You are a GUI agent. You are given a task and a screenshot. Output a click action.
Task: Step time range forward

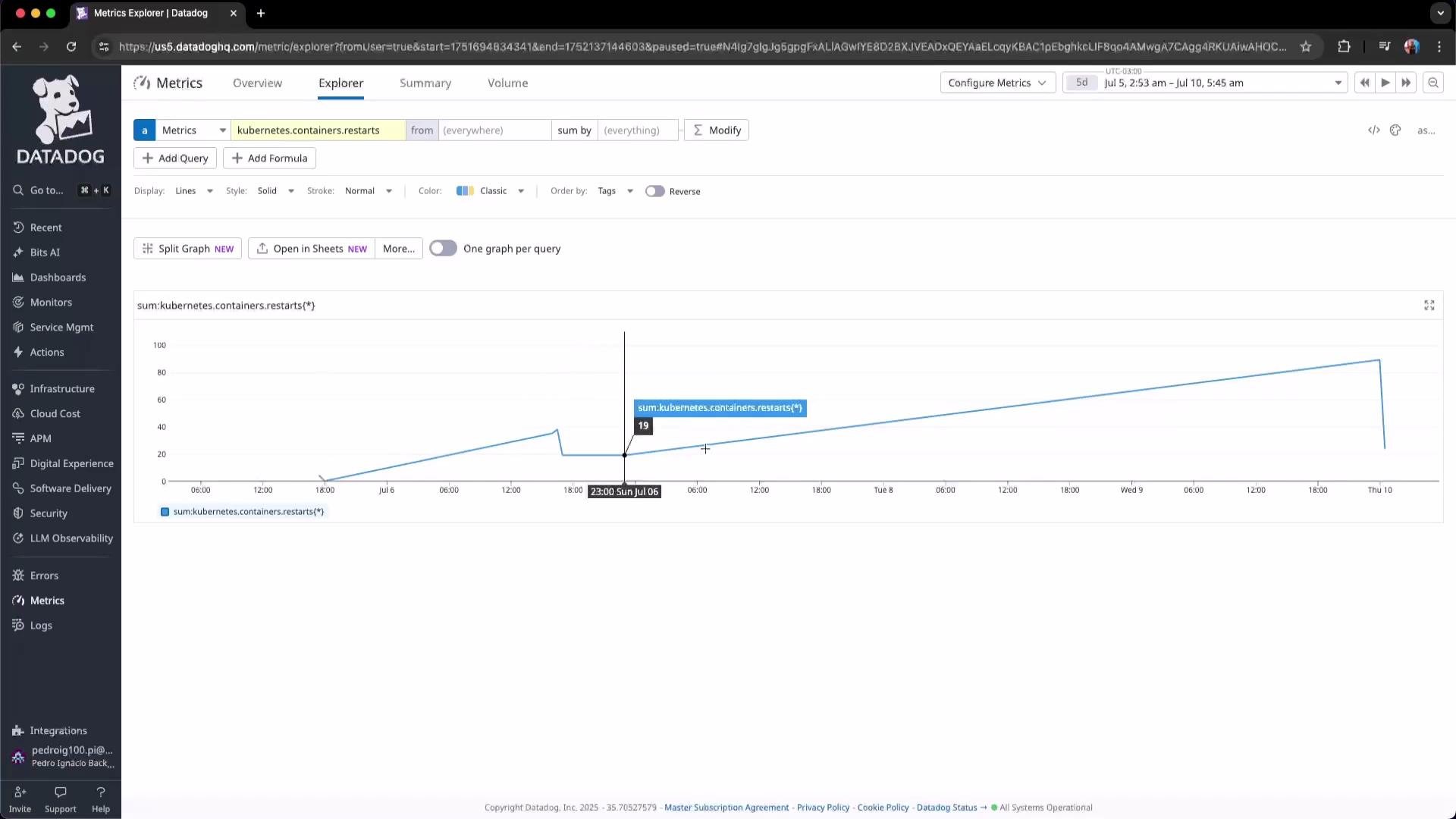coord(1407,83)
